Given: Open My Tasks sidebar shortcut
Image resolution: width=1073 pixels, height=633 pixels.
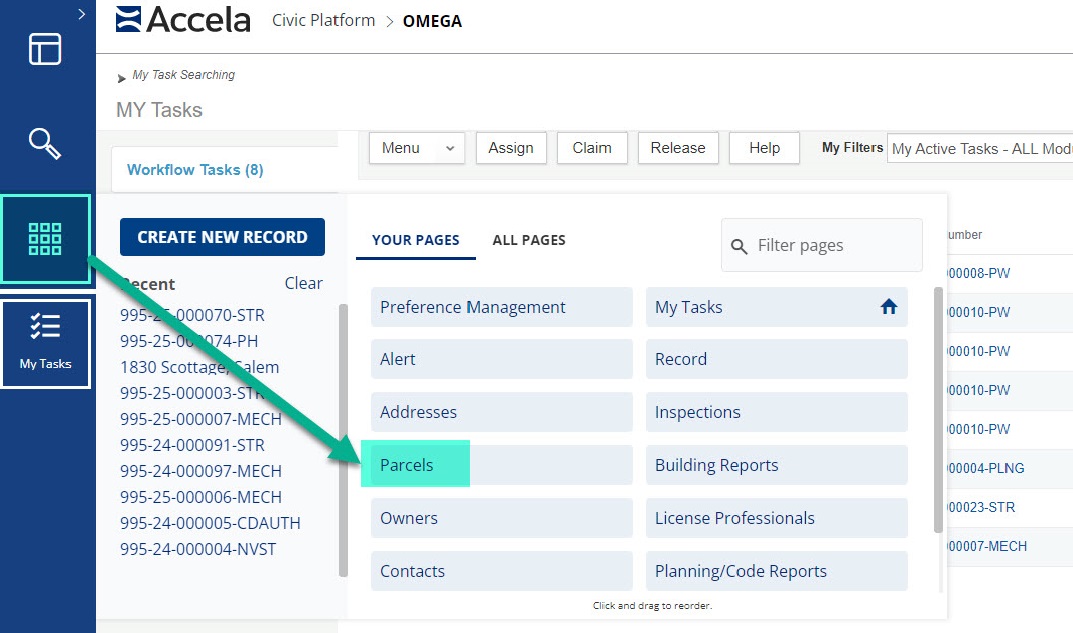Looking at the screenshot, I should 45,342.
